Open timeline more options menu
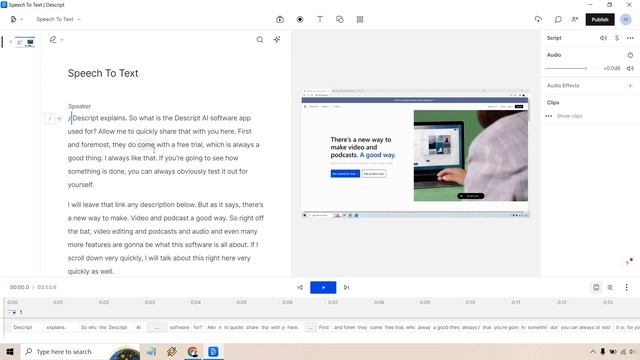Screen dimensions: 640x360 click(627, 287)
